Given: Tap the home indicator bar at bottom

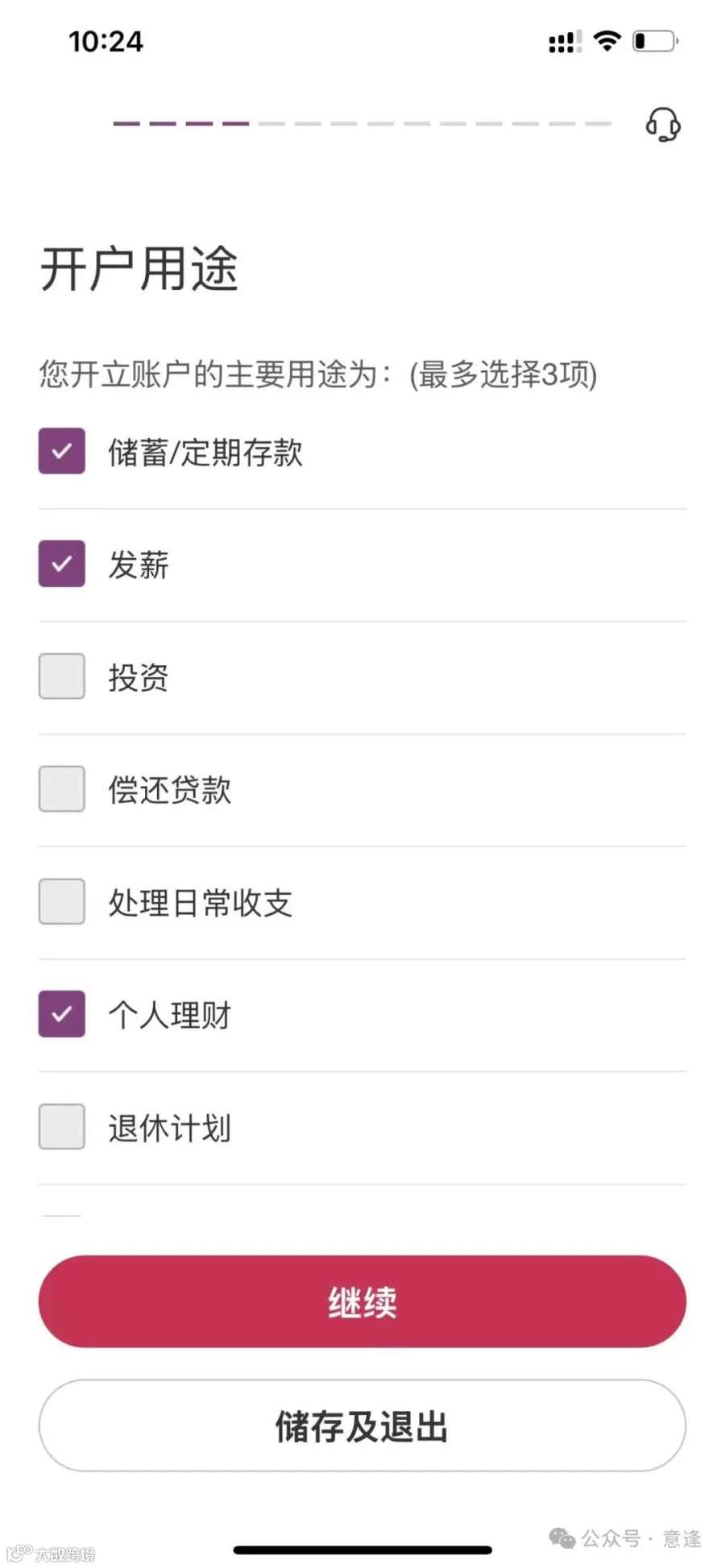Looking at the screenshot, I should tap(362, 1549).
